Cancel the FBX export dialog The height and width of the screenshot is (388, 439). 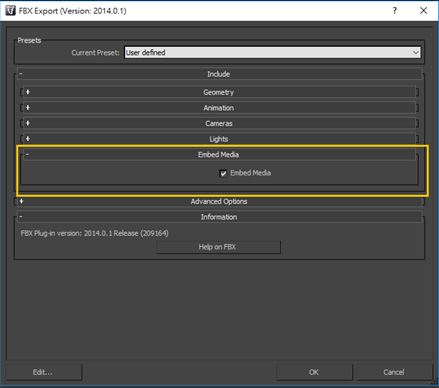pyautogui.click(x=394, y=372)
